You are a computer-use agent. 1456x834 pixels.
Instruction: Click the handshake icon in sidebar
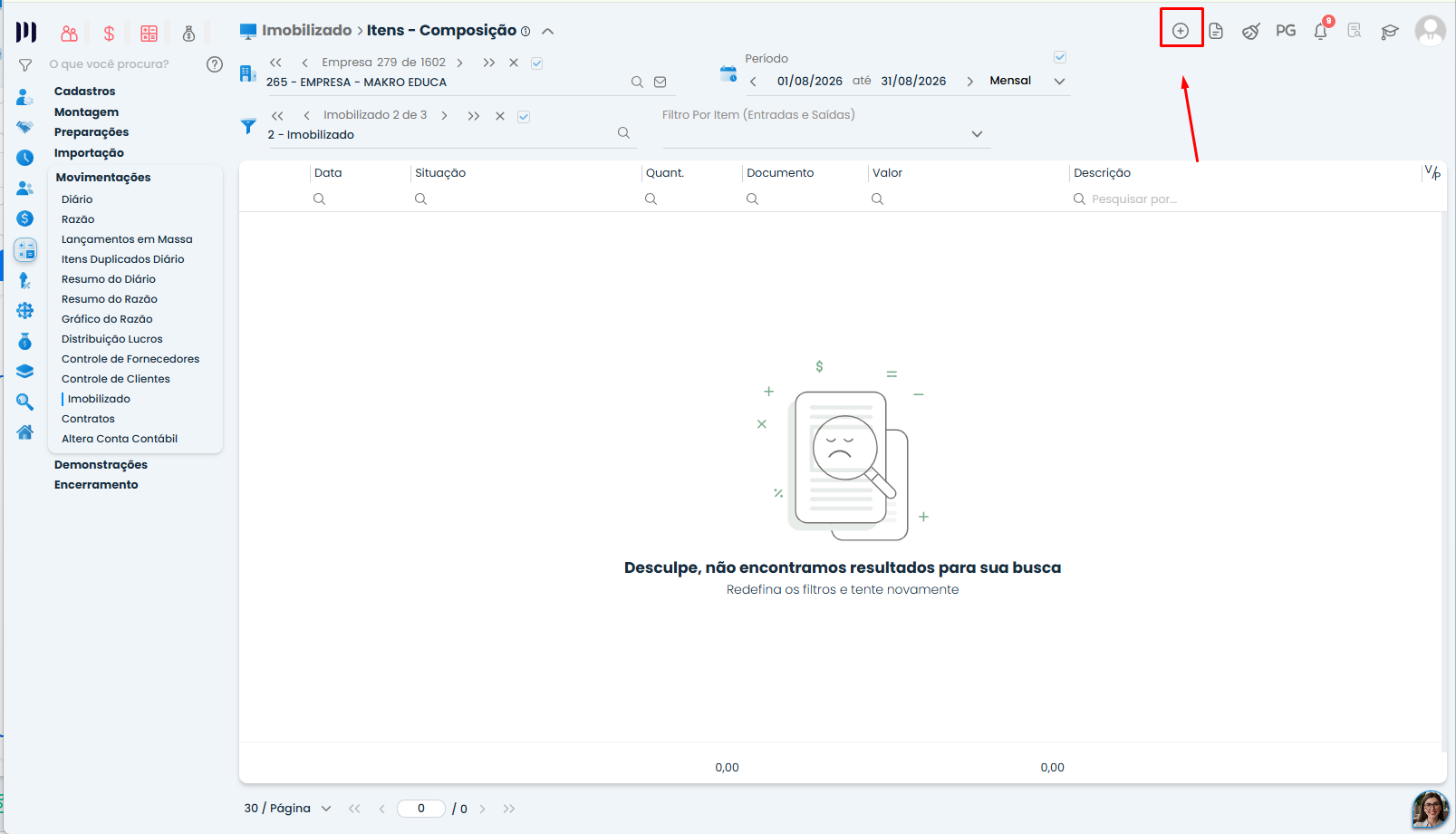(25, 127)
